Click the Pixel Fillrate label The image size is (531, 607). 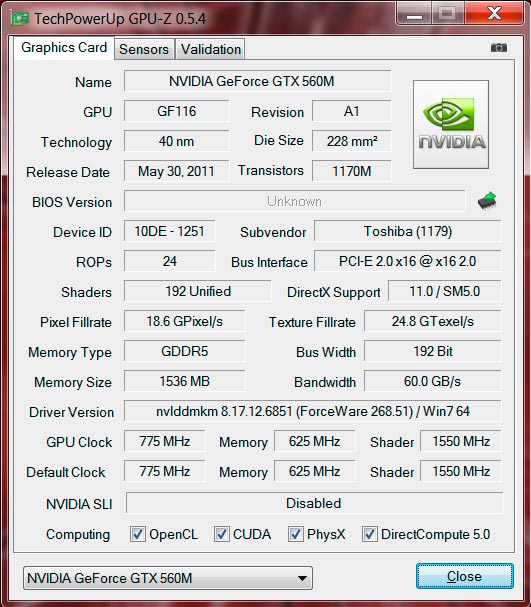76,322
